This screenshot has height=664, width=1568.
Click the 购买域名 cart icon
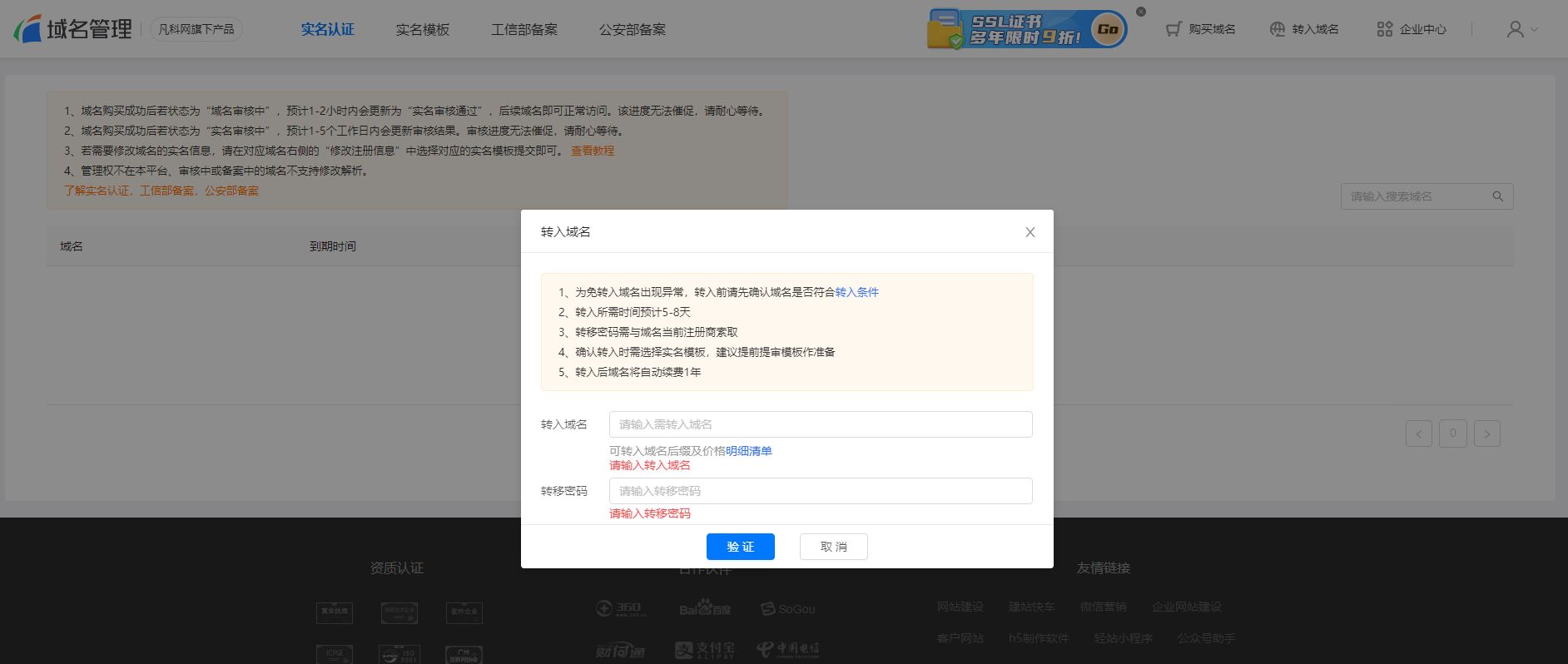pos(1174,29)
